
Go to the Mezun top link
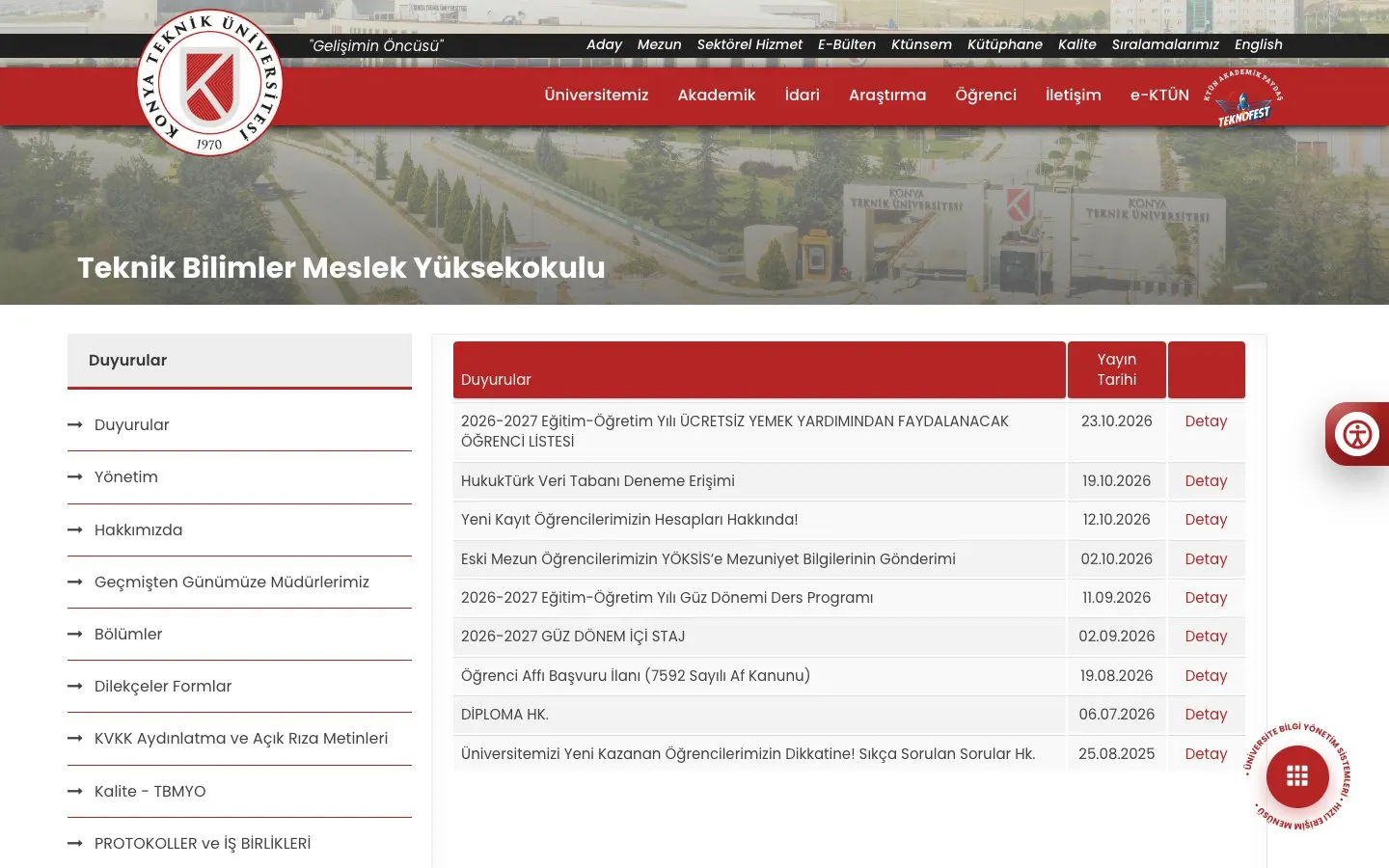tap(659, 44)
